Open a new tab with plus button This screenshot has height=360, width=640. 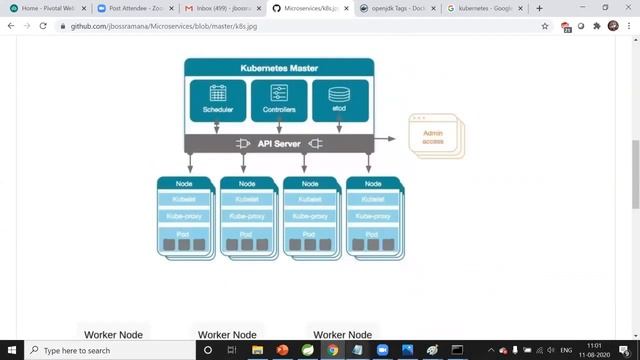pos(539,8)
